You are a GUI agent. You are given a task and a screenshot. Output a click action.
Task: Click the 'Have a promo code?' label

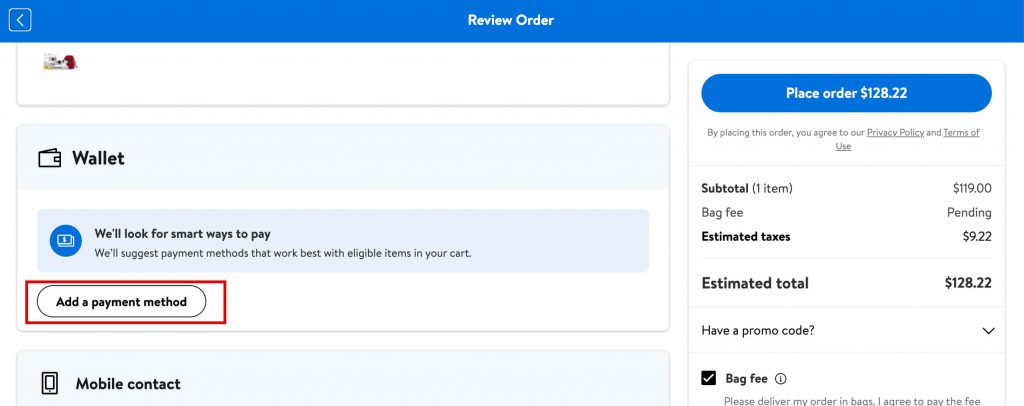coord(757,331)
